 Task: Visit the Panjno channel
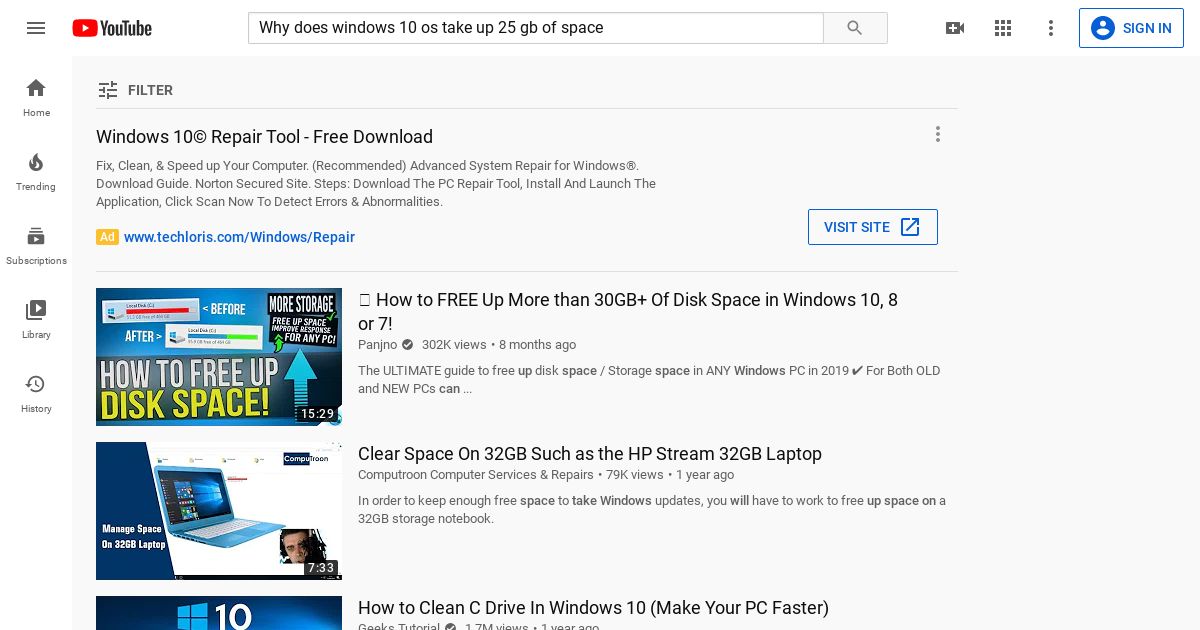(x=377, y=344)
